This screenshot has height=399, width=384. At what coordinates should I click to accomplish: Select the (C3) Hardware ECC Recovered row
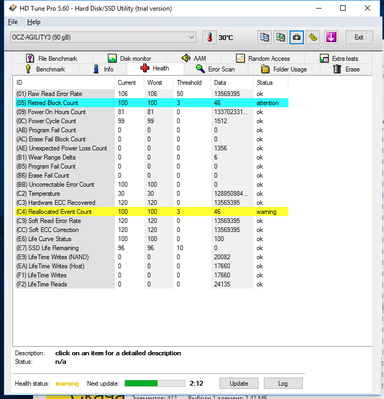(x=152, y=203)
